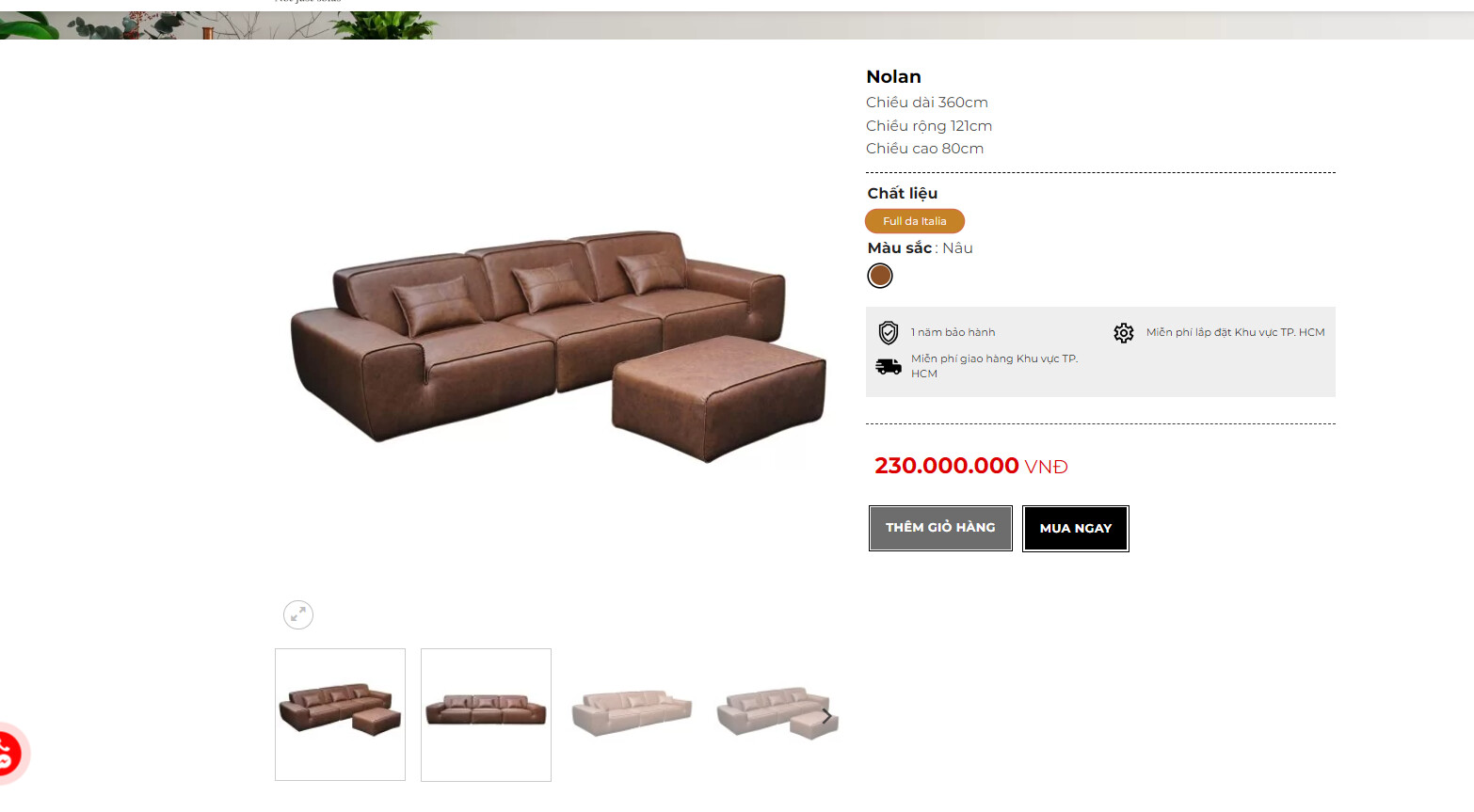Click the image zoom expand icon
This screenshot has height=812, width=1474.
(298, 614)
